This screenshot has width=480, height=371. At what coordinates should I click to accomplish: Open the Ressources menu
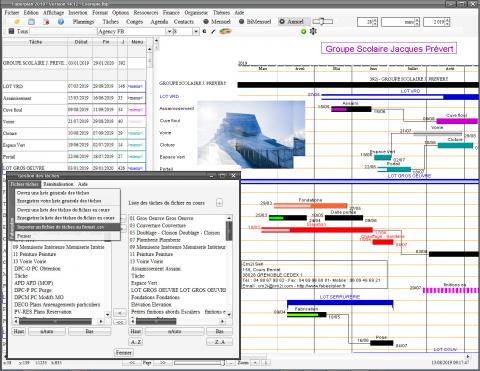pyautogui.click(x=146, y=12)
